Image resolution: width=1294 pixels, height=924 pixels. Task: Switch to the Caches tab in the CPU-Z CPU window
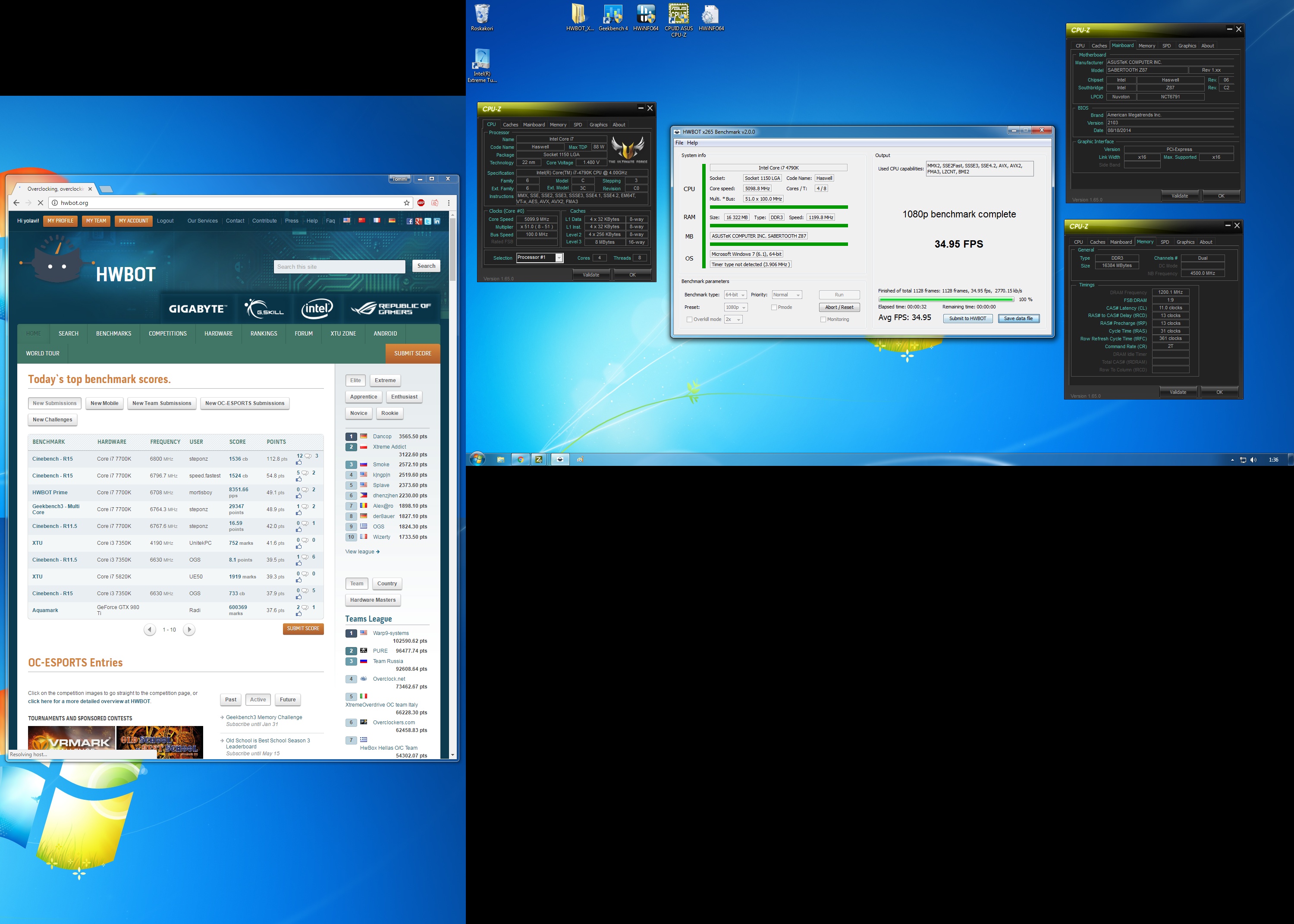point(510,125)
